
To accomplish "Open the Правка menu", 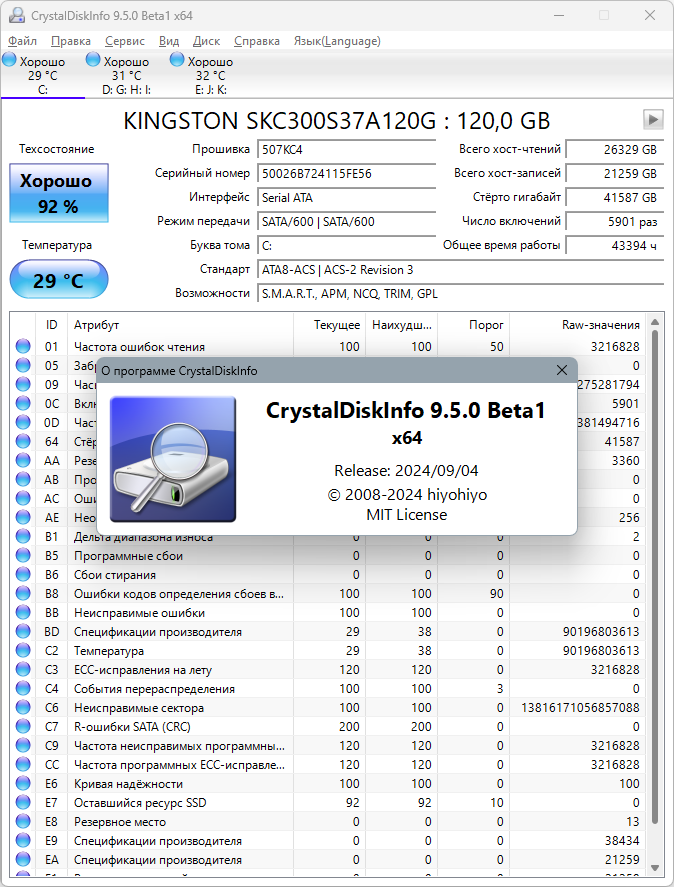I will (71, 41).
